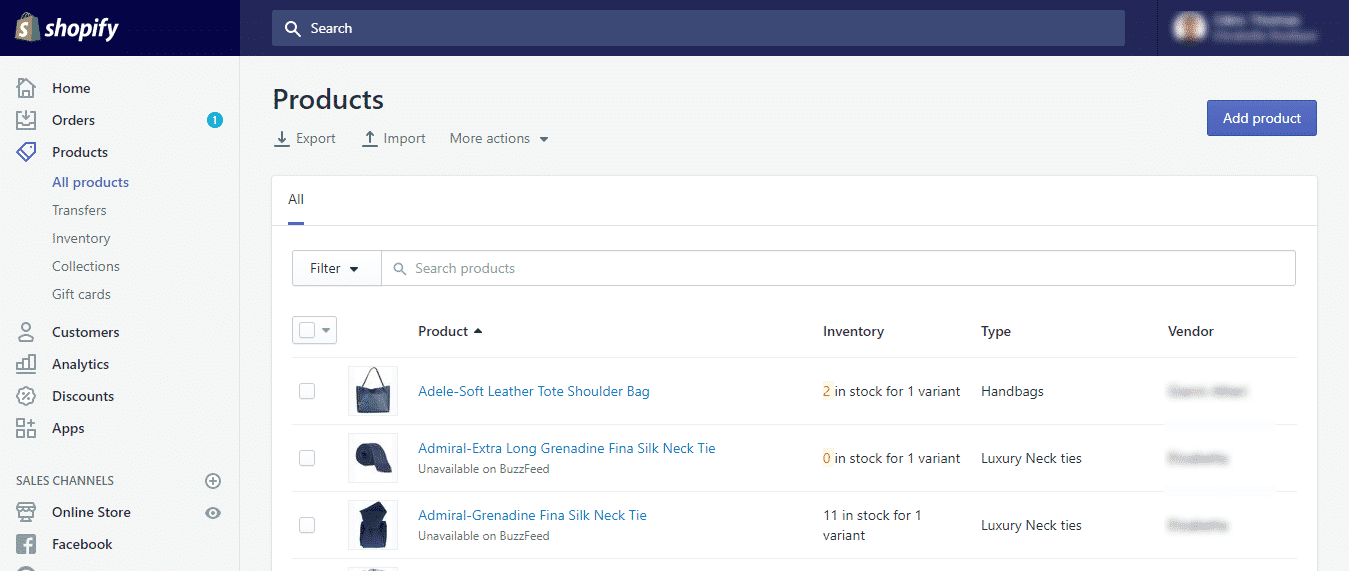Expand the More actions dropdown
This screenshot has height=571, width=1349.
(x=499, y=139)
